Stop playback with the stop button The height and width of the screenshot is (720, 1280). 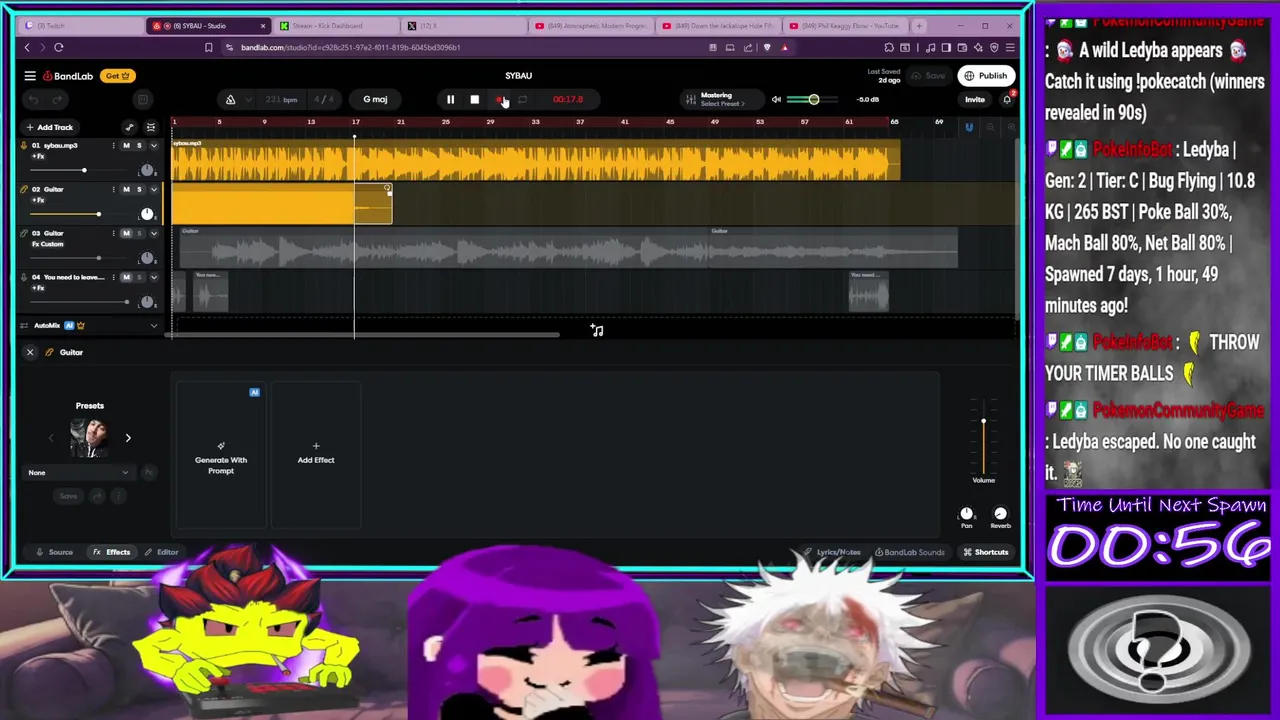tap(474, 99)
